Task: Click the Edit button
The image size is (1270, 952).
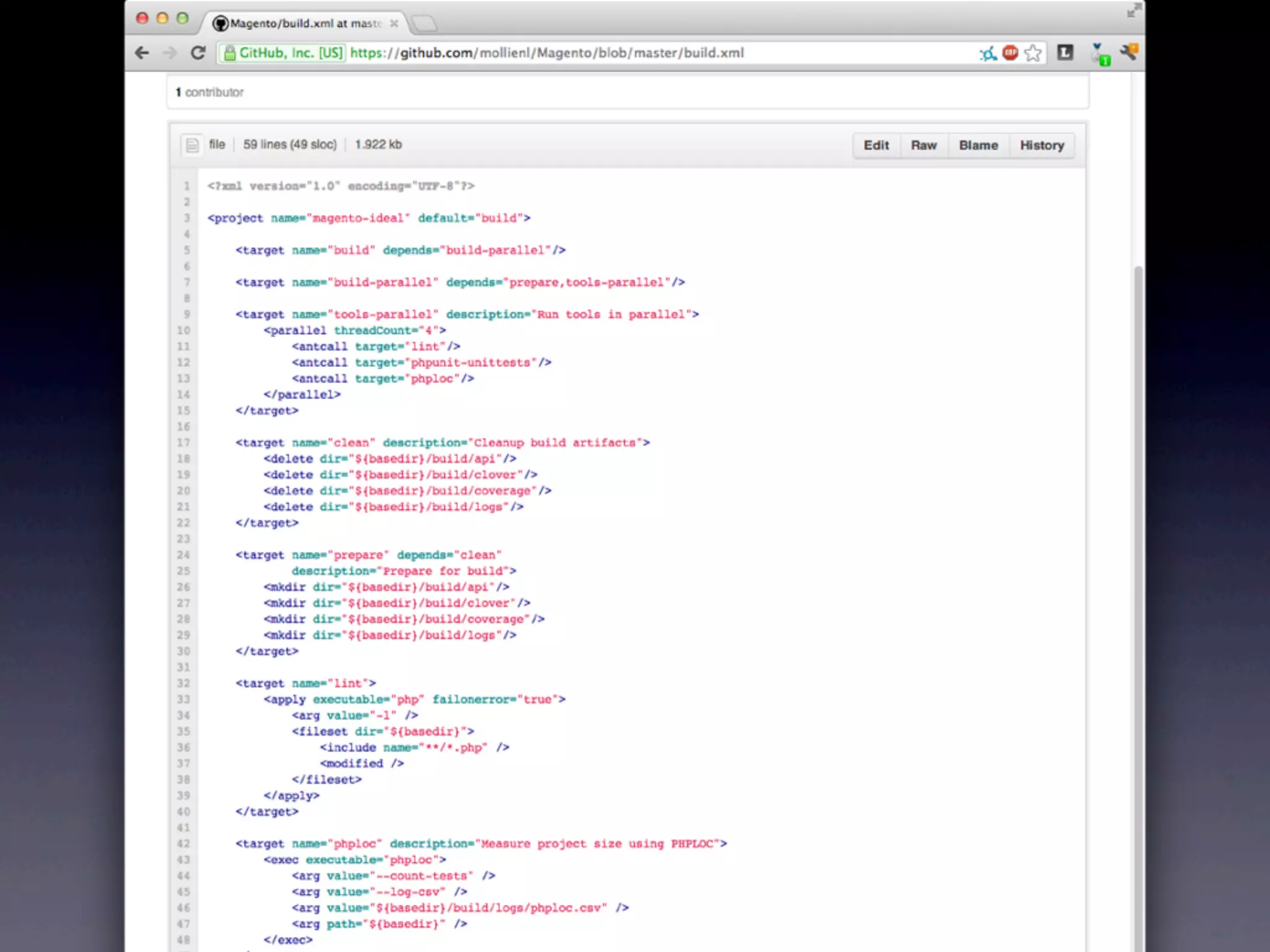Action: coord(876,146)
